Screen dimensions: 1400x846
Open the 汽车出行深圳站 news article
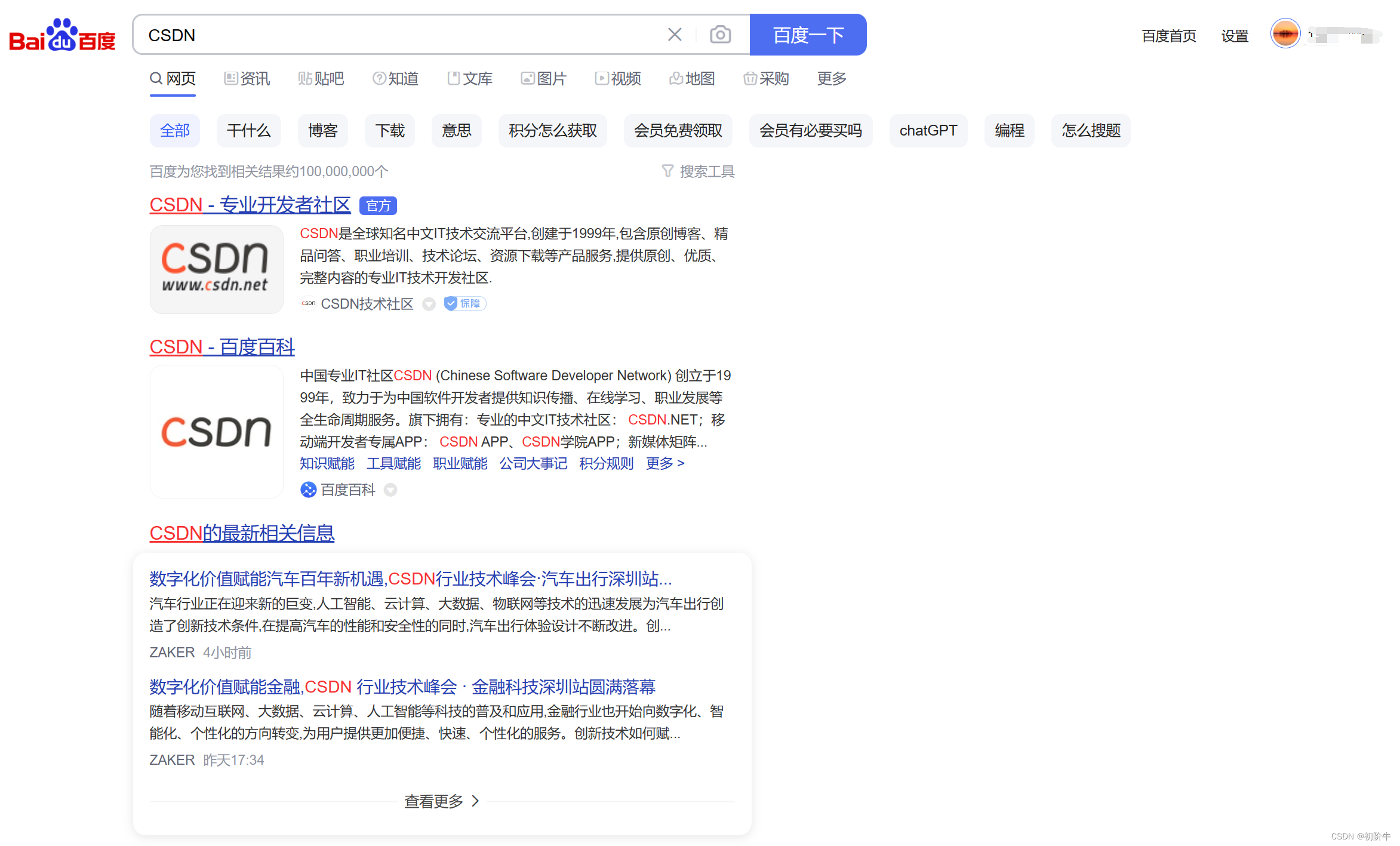point(411,579)
